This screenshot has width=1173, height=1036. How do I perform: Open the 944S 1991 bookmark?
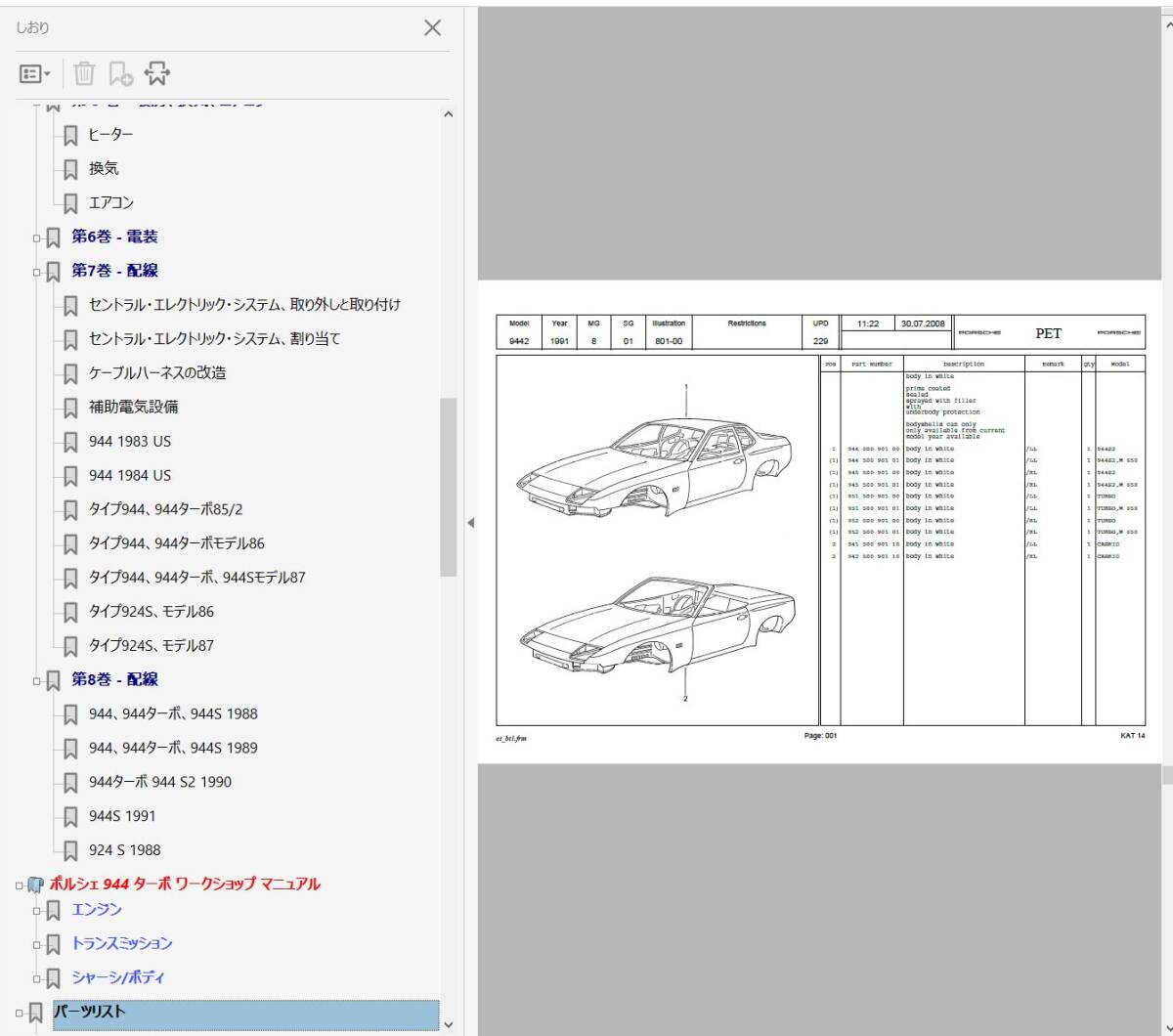click(122, 816)
